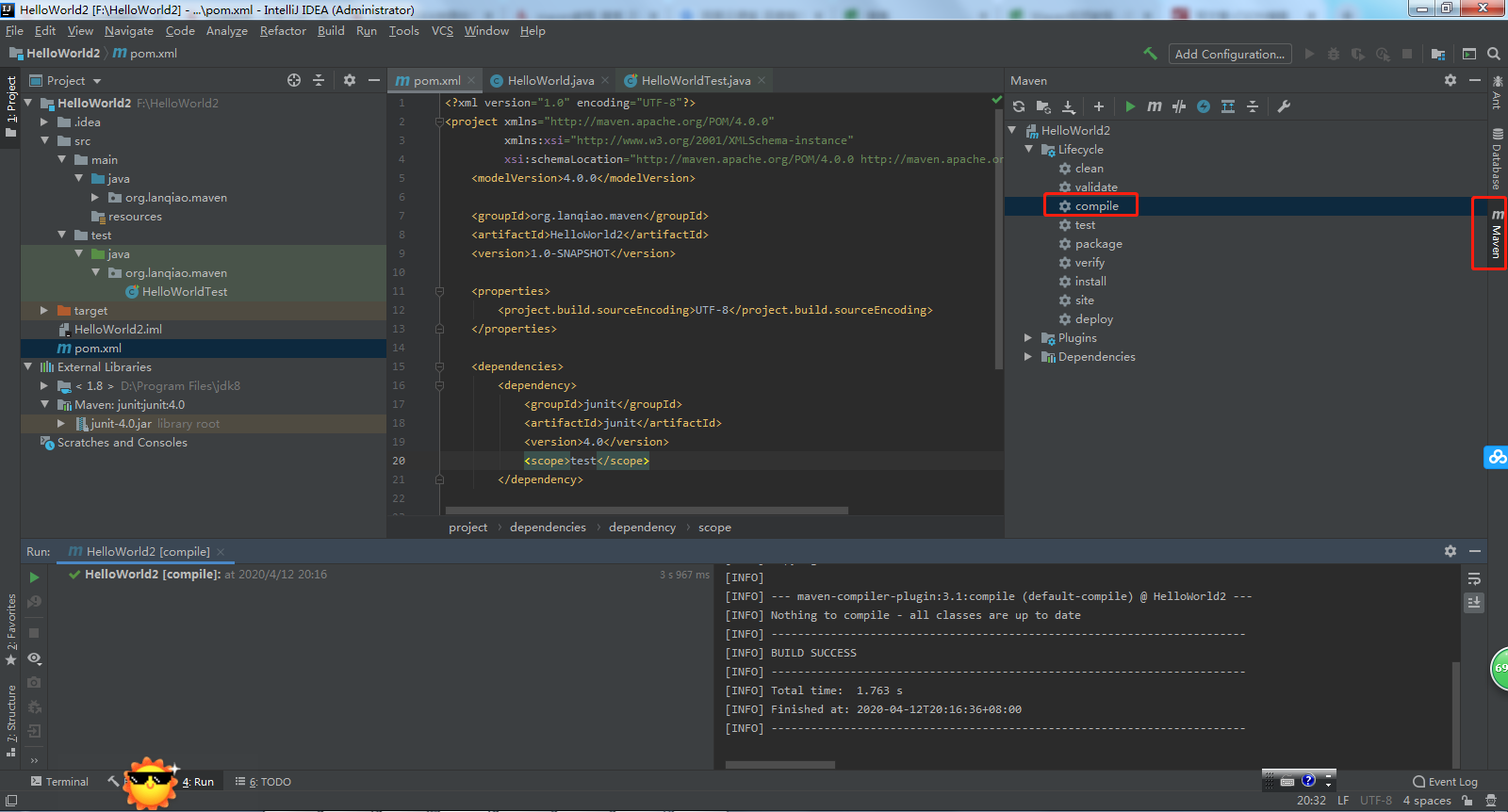Switch to HelloWorldTest.java editor tab
Image resolution: width=1508 pixels, height=812 pixels.
coord(696,80)
